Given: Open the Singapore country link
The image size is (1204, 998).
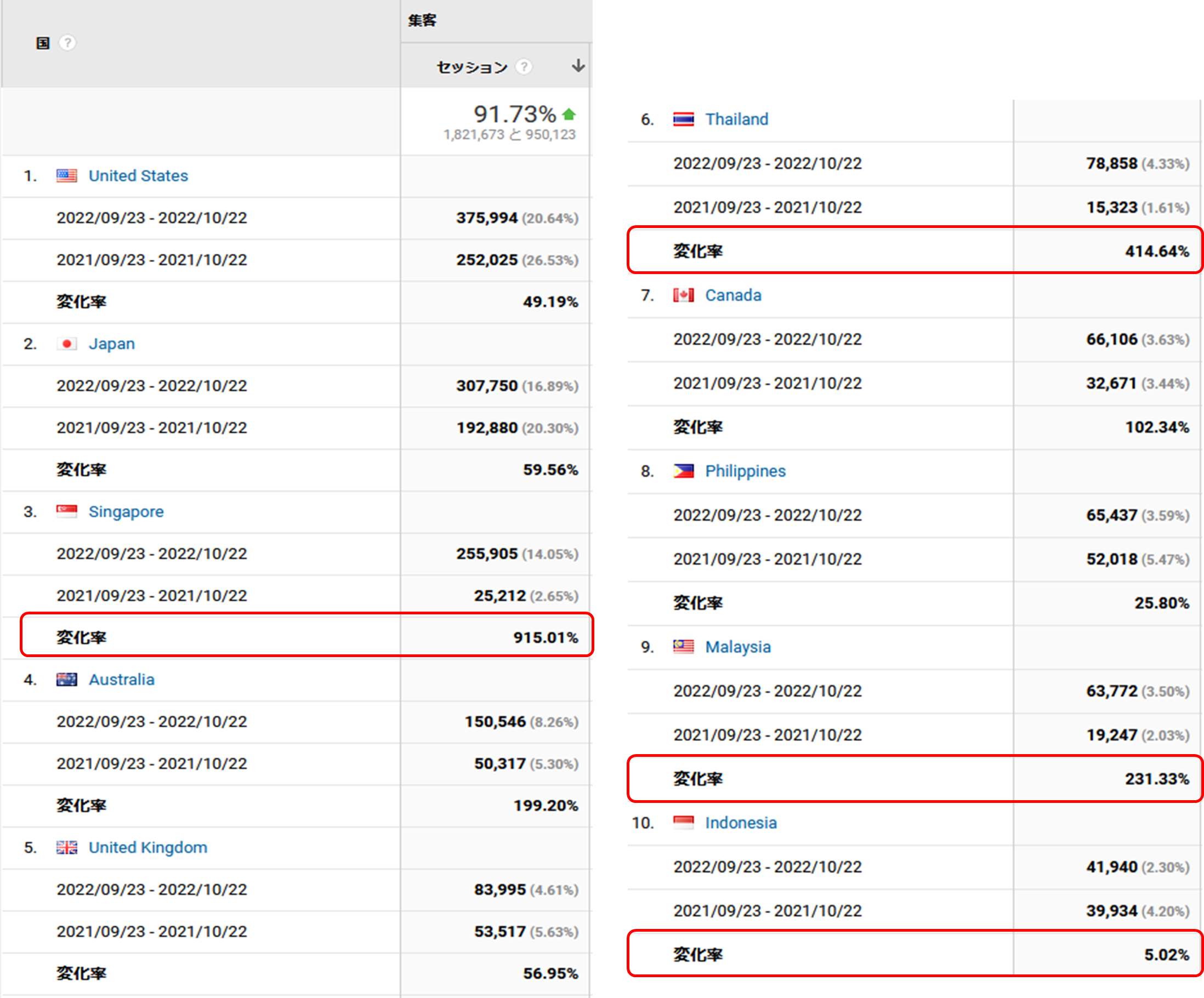Looking at the screenshot, I should [126, 511].
